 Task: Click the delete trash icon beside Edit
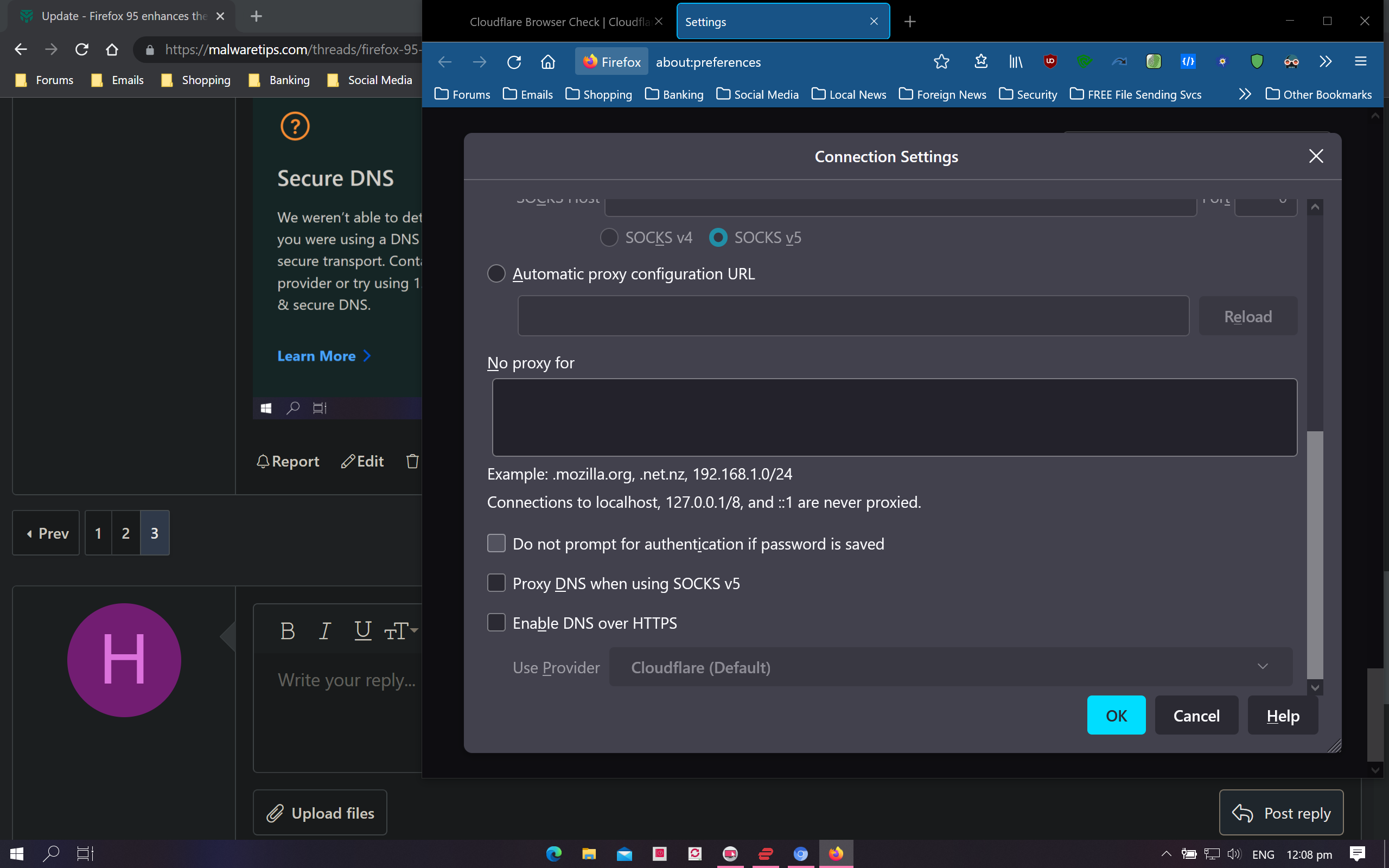tap(412, 461)
